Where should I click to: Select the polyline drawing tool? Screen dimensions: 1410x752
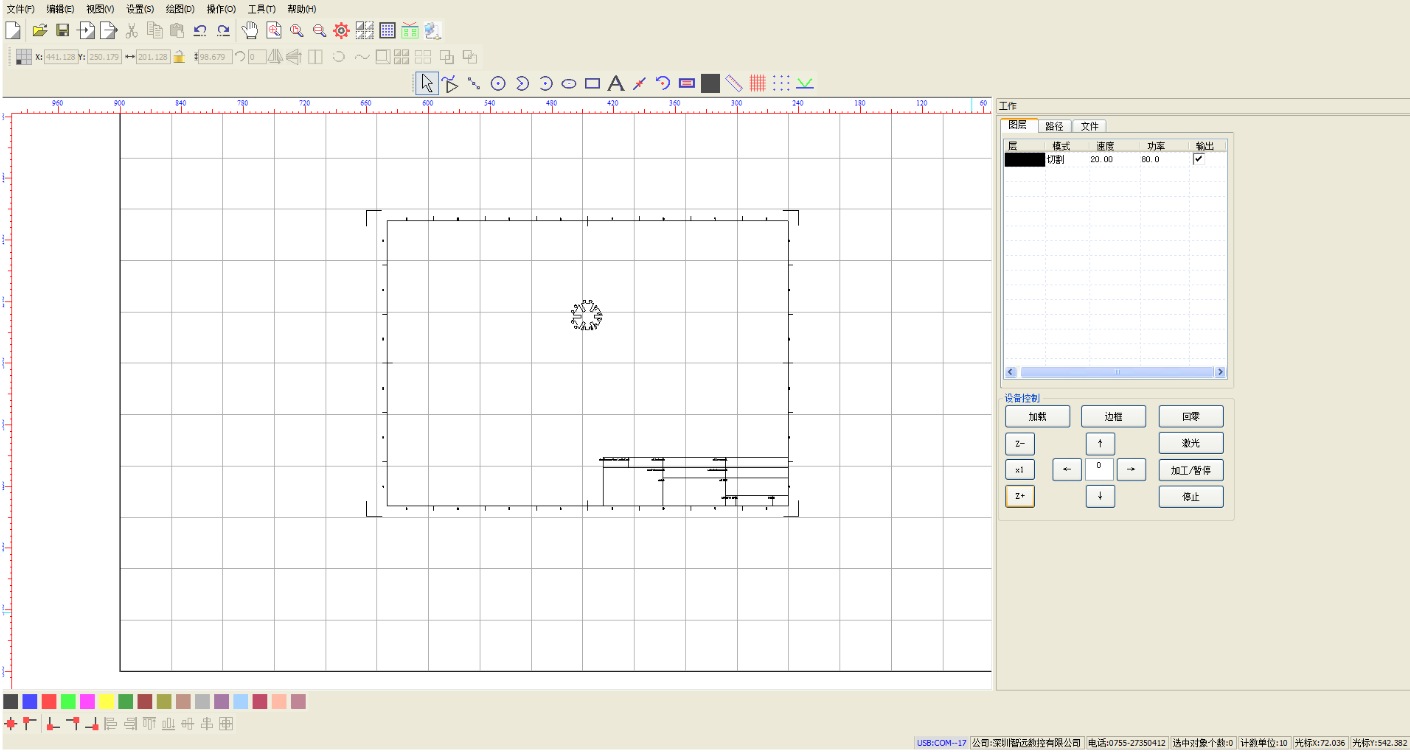pos(474,83)
